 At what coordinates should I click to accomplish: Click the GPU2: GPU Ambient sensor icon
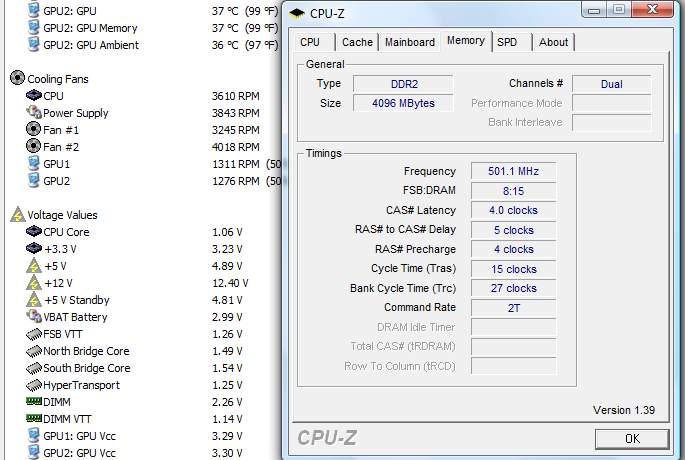[x=33, y=45]
